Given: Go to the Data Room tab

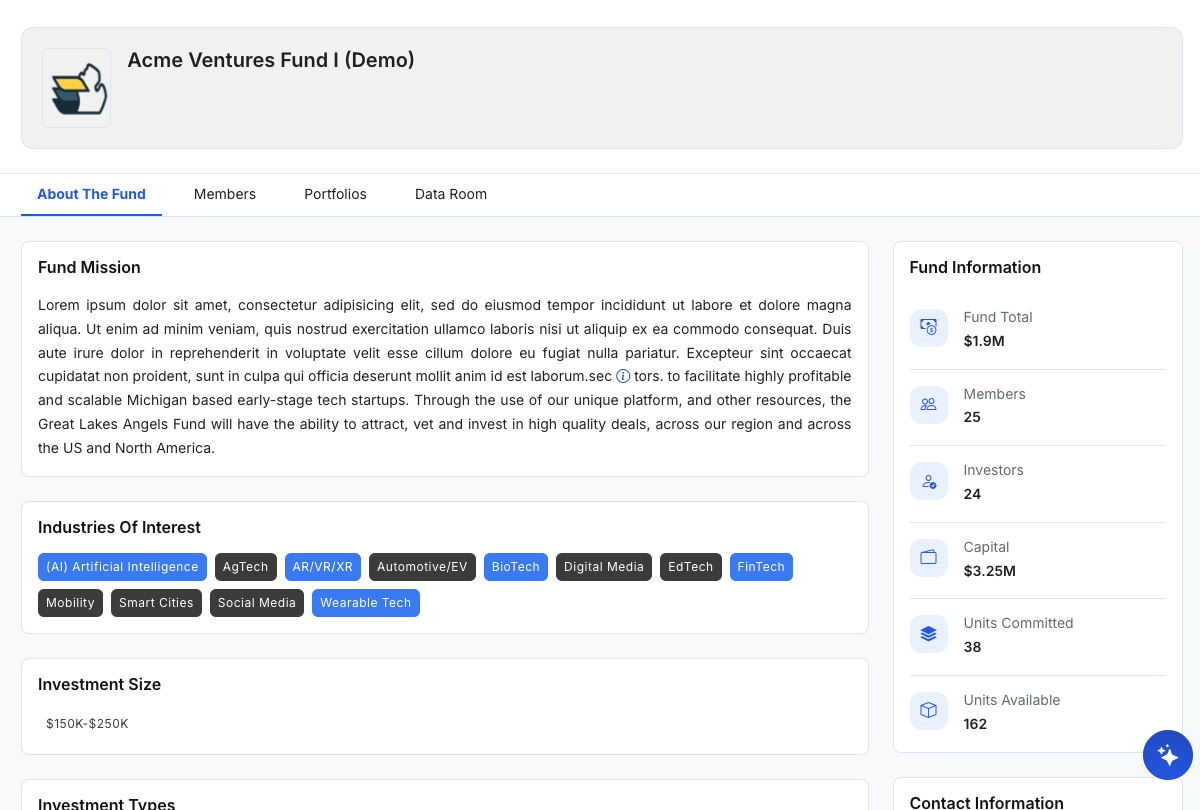Looking at the screenshot, I should click(x=451, y=194).
